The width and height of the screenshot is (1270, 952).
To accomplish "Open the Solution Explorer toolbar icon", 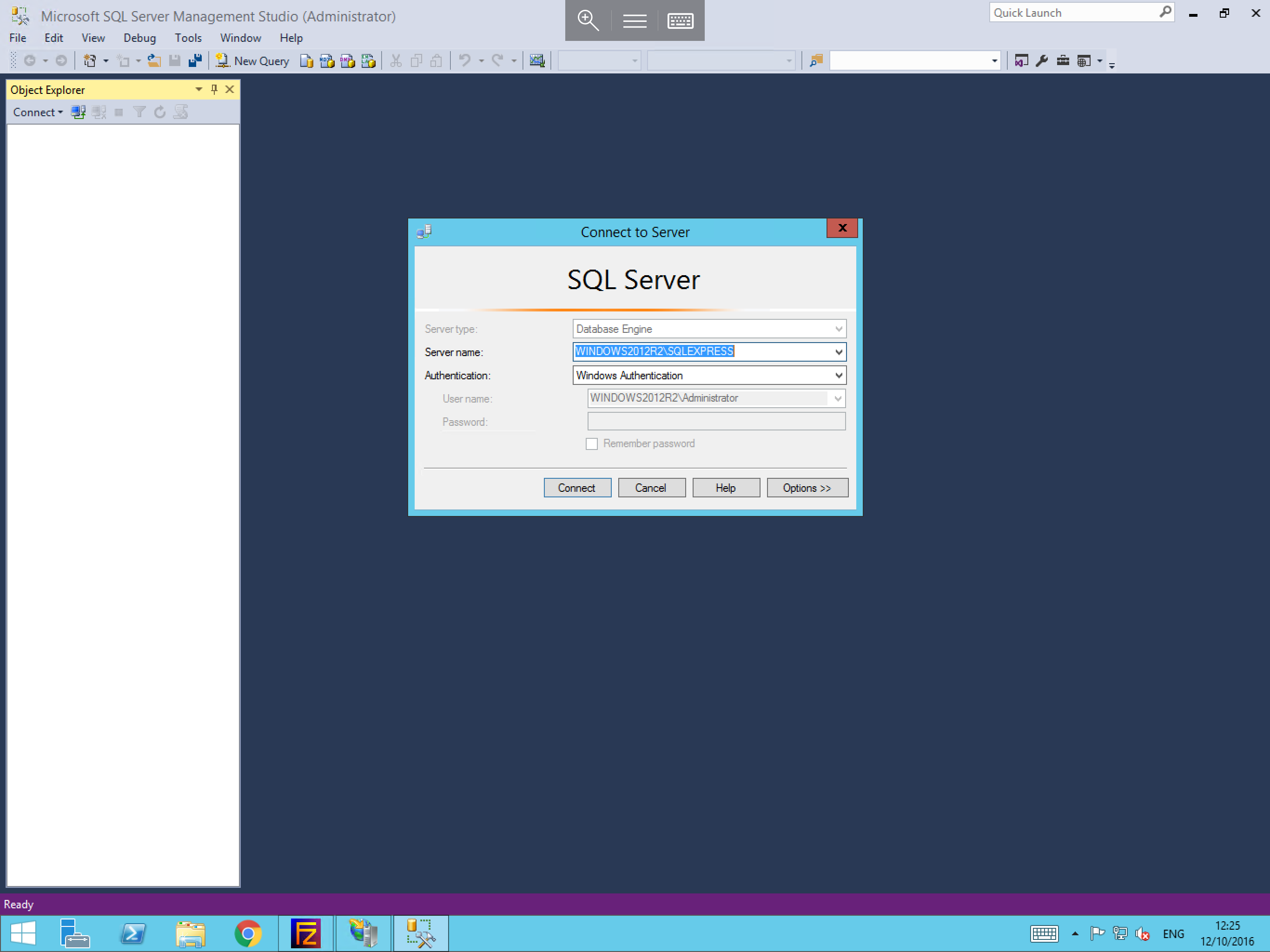I will (x=1021, y=61).
